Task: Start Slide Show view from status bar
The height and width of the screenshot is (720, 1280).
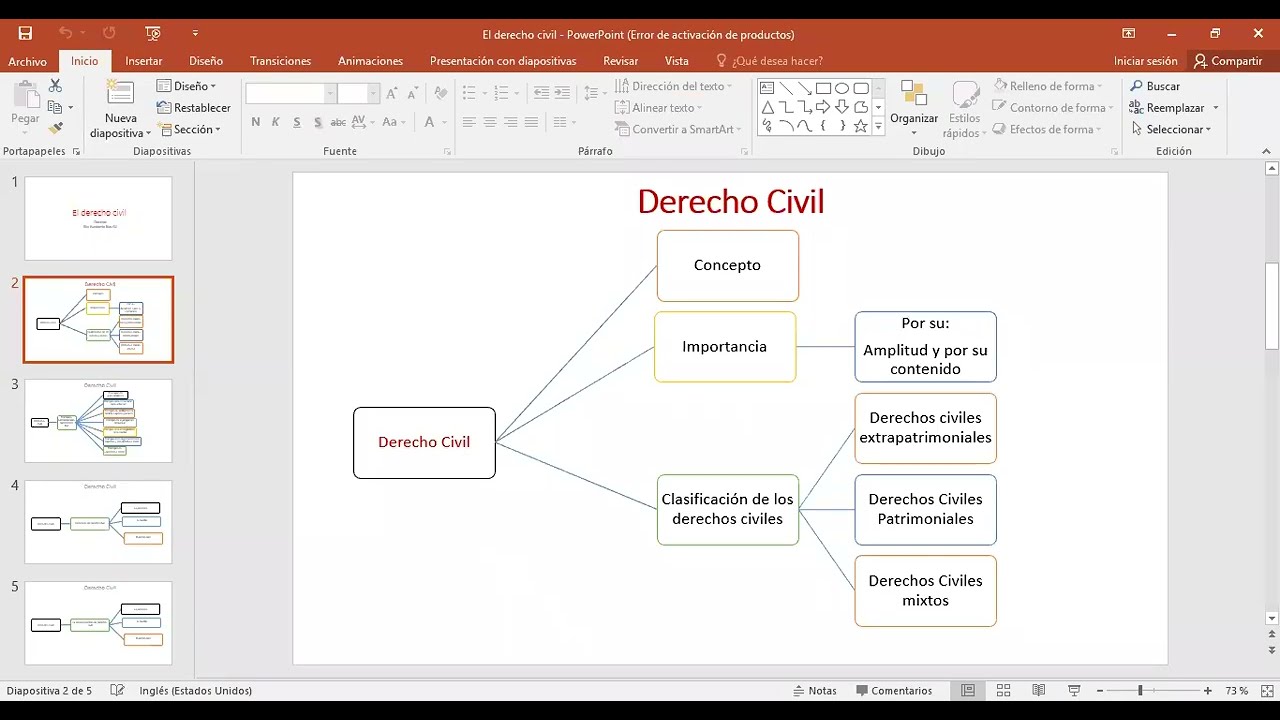Action: [x=1074, y=691]
